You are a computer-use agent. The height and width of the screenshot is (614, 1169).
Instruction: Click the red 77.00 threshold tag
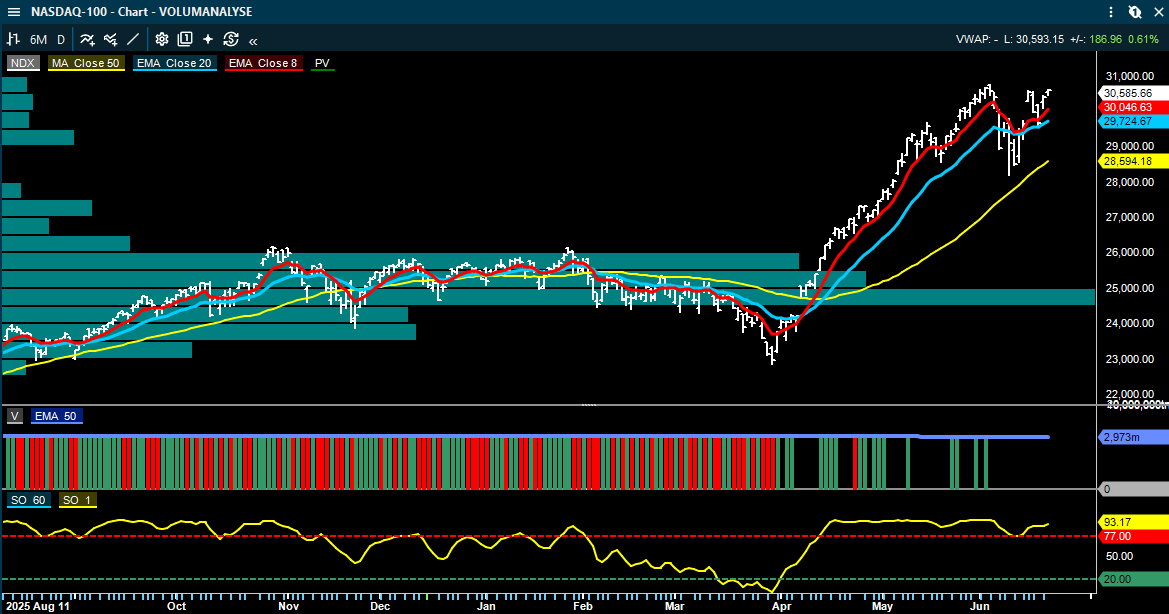pyautogui.click(x=1132, y=537)
